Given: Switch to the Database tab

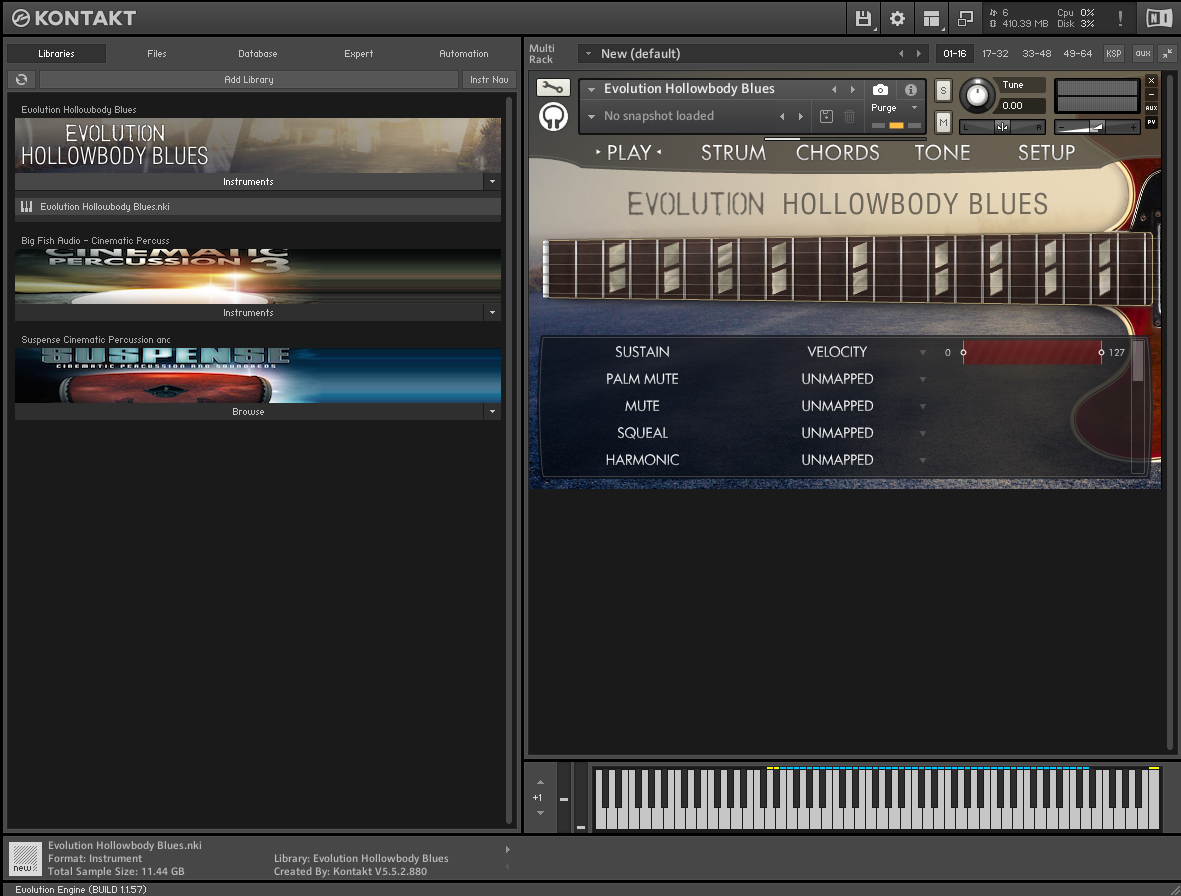Looking at the screenshot, I should [258, 53].
